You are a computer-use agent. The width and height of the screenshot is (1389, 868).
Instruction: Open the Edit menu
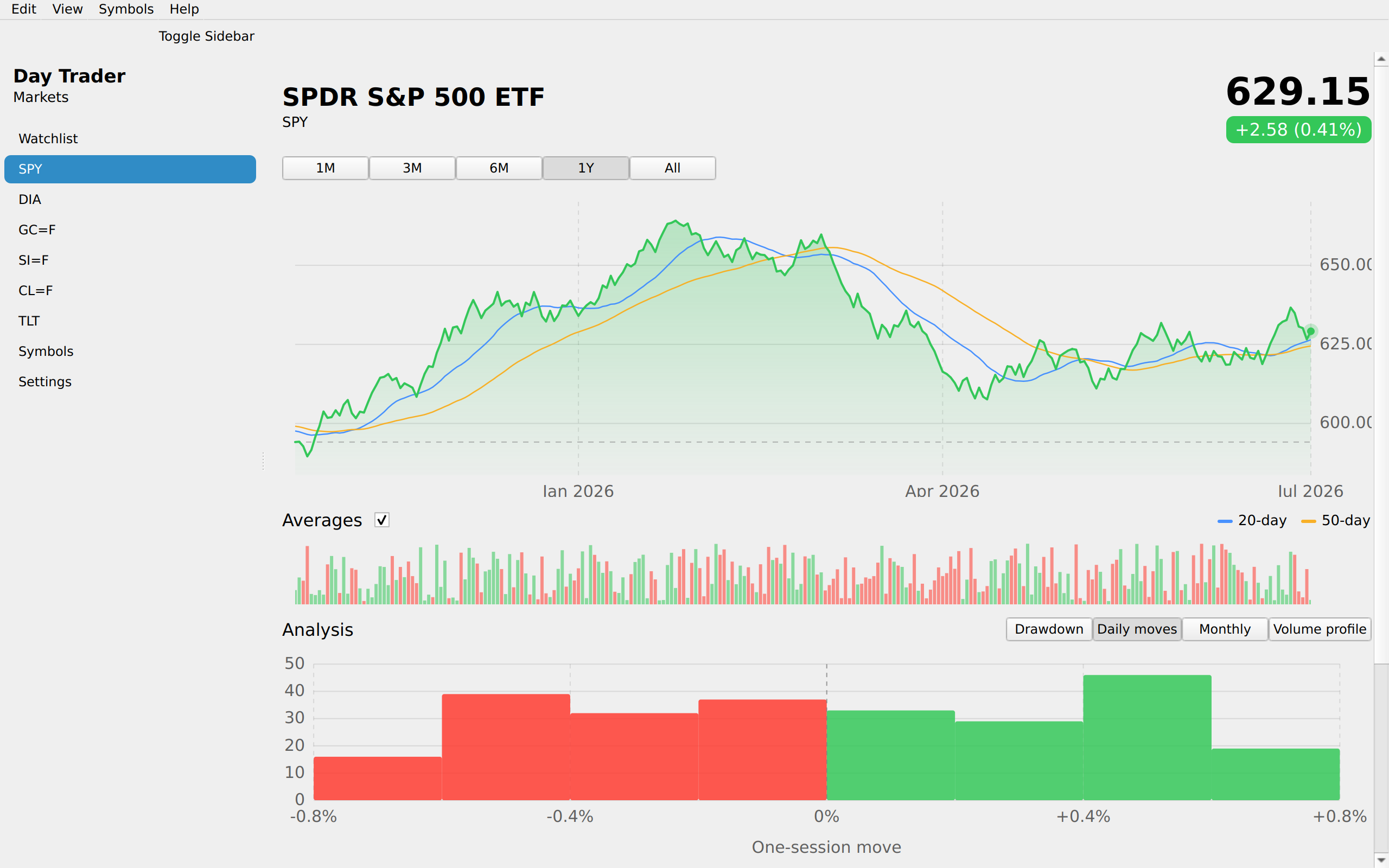(x=23, y=9)
